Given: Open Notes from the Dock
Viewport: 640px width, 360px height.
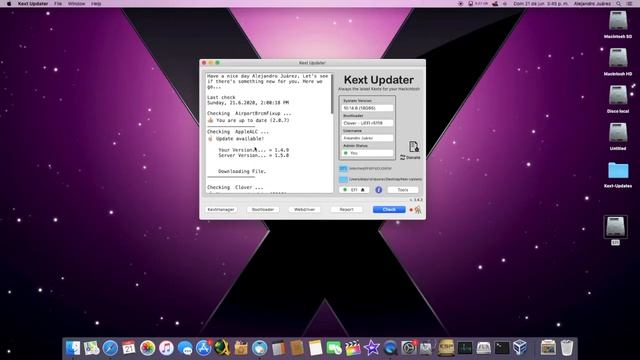Looking at the screenshot, I should [316, 348].
